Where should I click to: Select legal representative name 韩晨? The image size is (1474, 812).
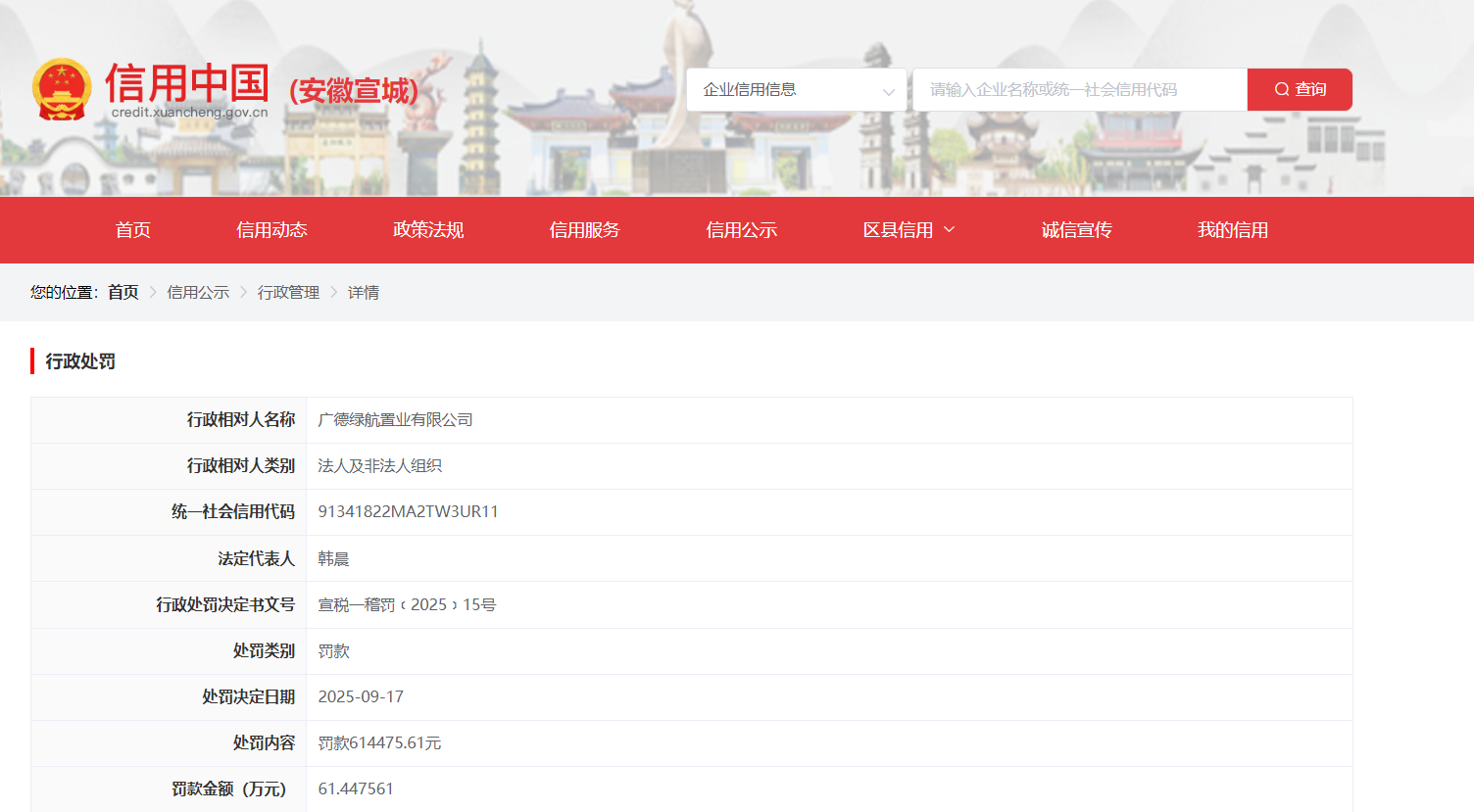point(333,559)
